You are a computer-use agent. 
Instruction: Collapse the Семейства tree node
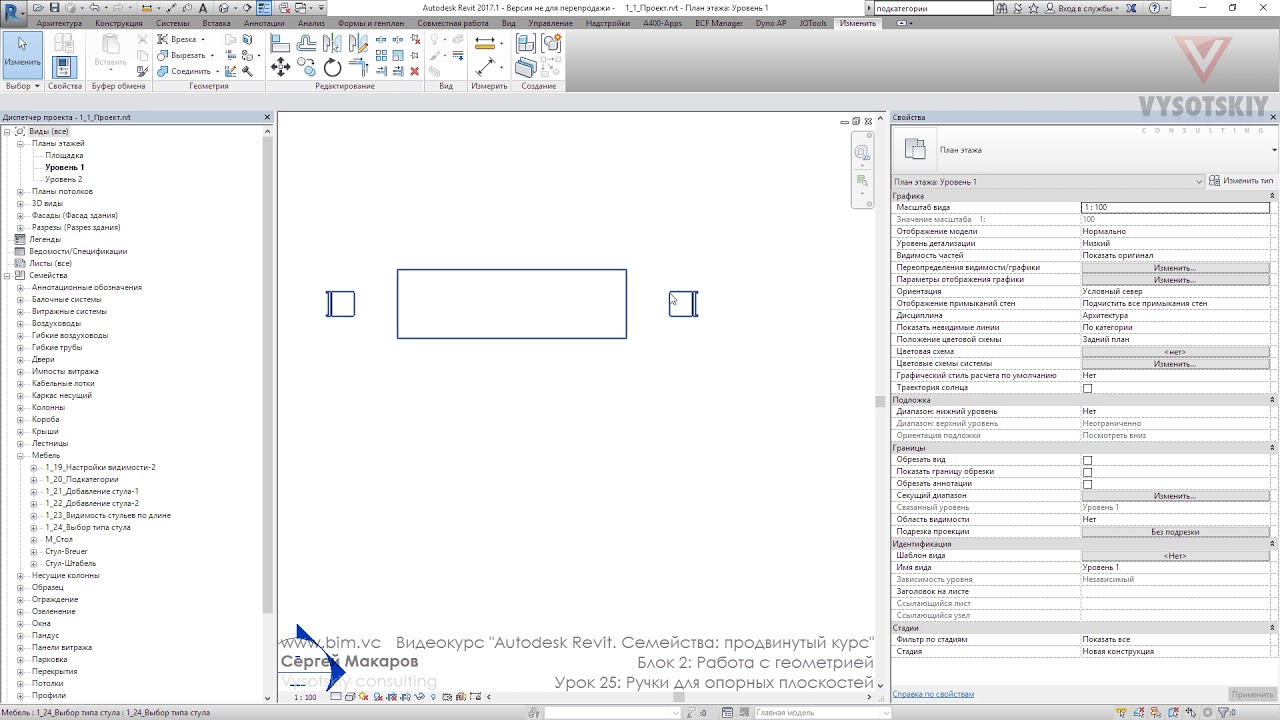[7, 276]
